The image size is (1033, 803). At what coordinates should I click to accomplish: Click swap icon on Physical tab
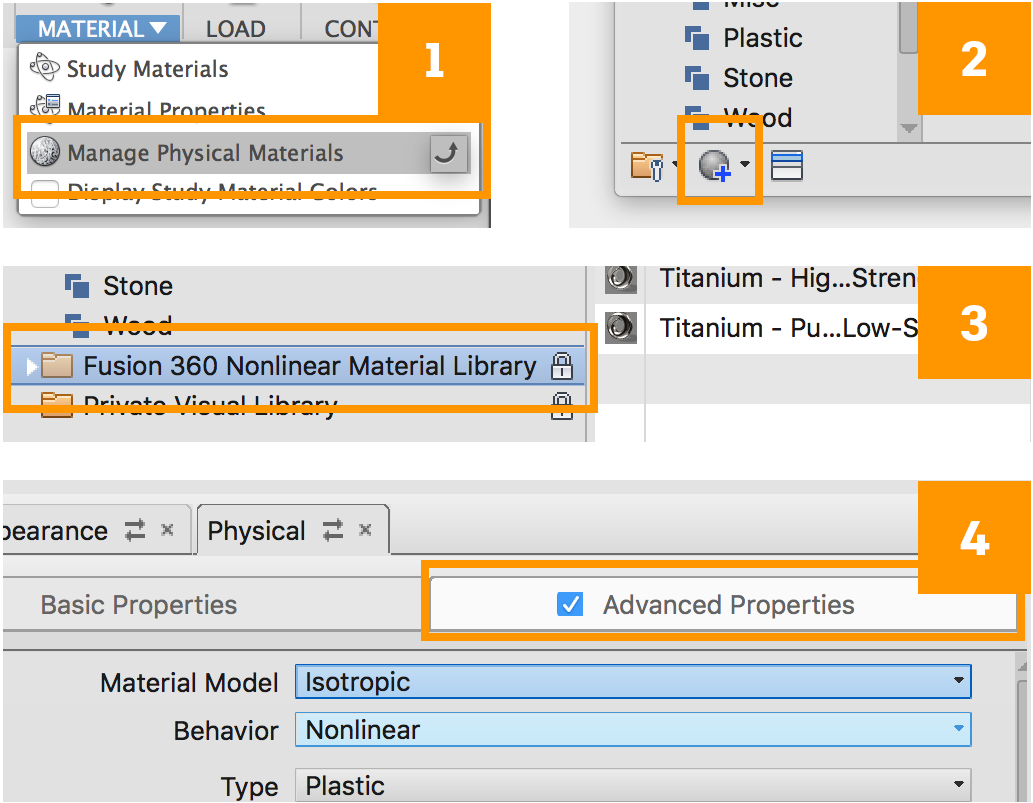pyautogui.click(x=333, y=530)
